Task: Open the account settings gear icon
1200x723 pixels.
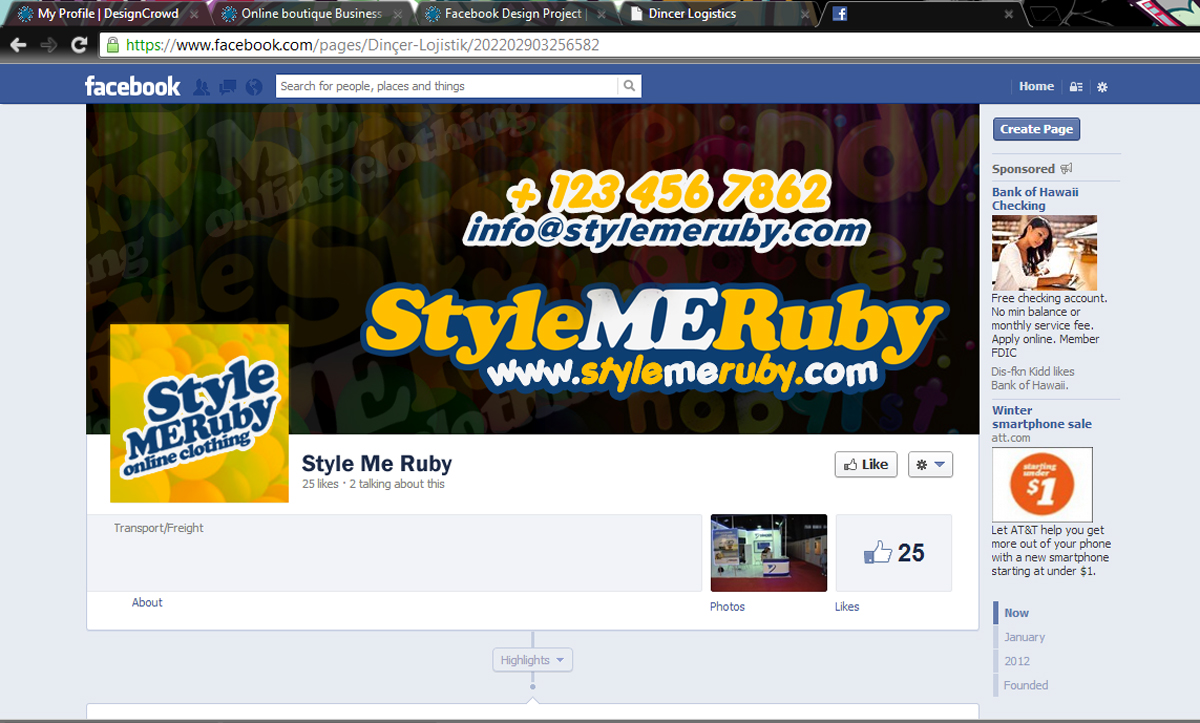Action: click(1102, 87)
